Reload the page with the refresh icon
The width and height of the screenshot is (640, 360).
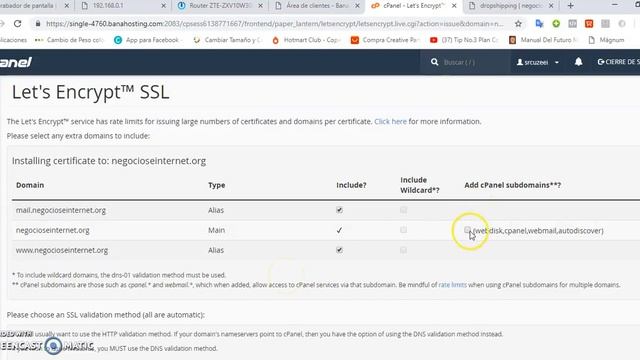[x=18, y=24]
